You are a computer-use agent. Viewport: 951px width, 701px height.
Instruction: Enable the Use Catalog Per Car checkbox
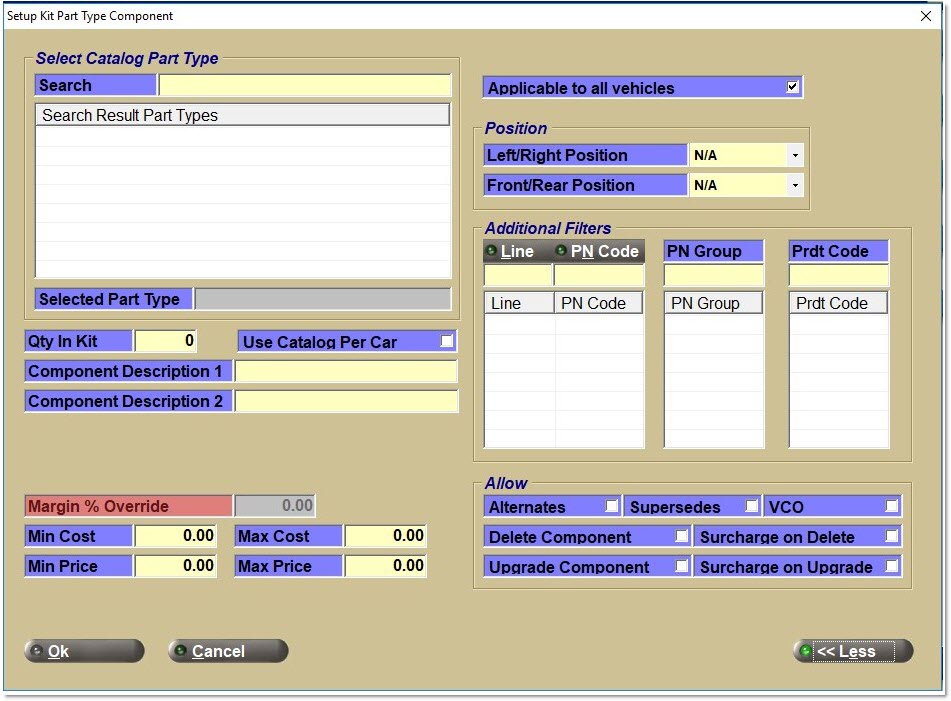coord(447,341)
